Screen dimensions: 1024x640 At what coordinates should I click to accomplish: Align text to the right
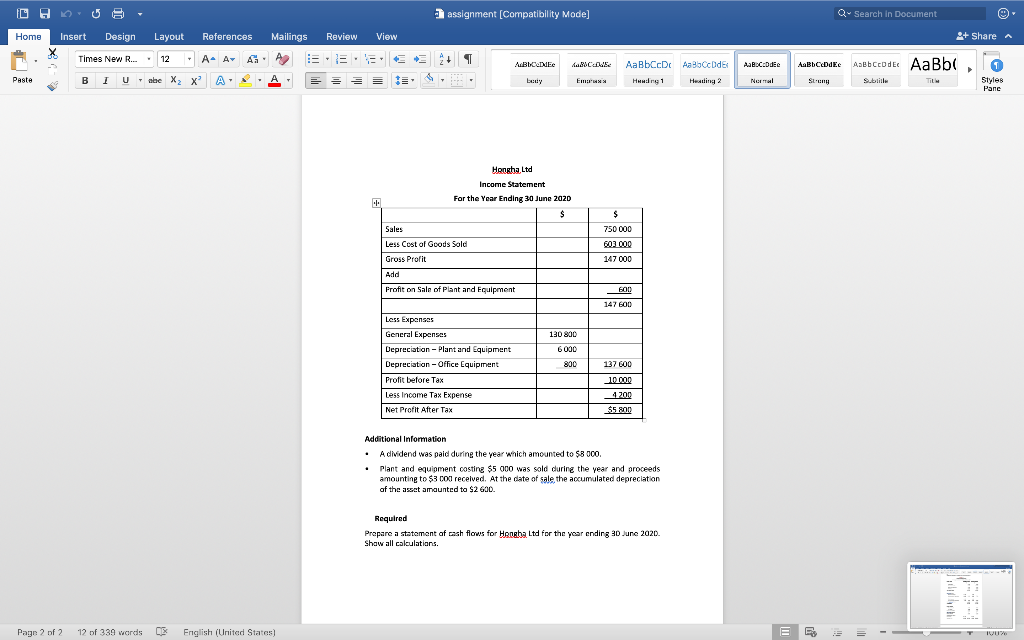(357, 80)
